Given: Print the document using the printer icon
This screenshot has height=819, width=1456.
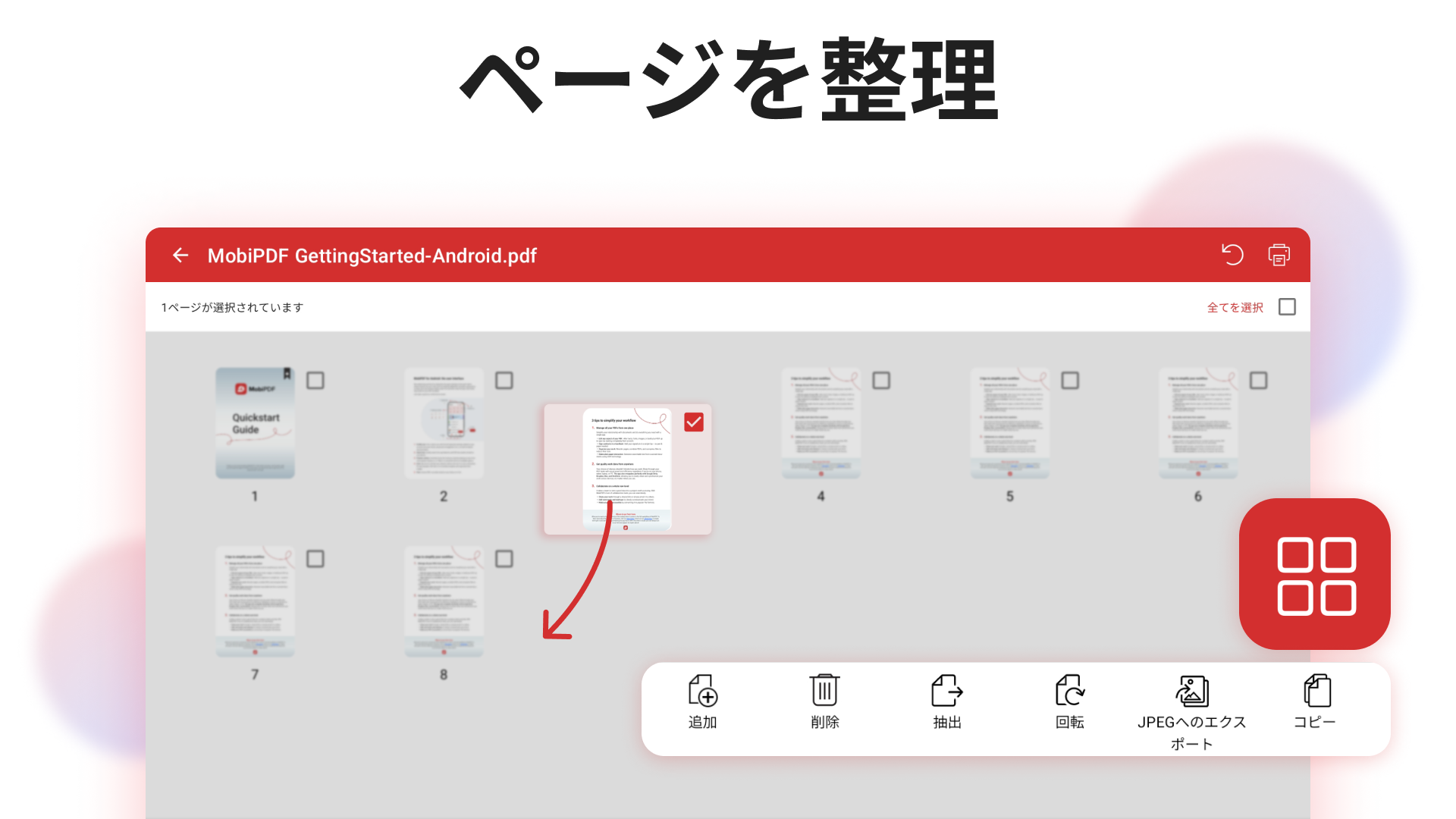Looking at the screenshot, I should pos(1279,255).
